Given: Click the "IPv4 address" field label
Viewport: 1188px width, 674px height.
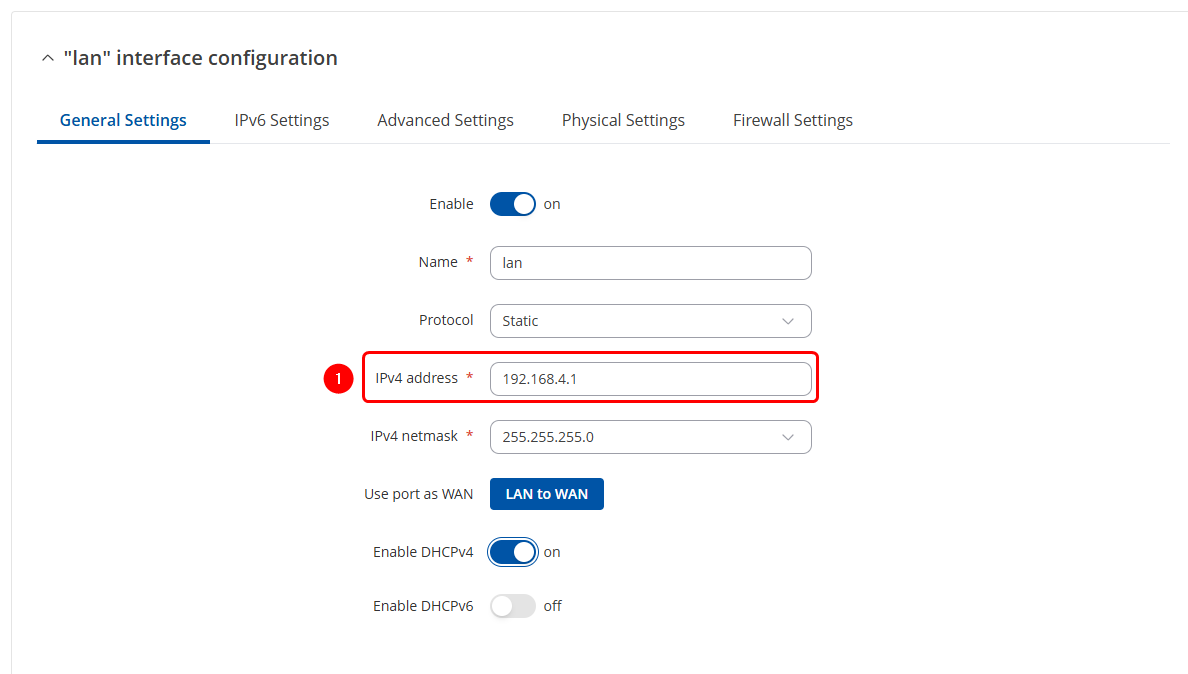Looking at the screenshot, I should point(416,378).
